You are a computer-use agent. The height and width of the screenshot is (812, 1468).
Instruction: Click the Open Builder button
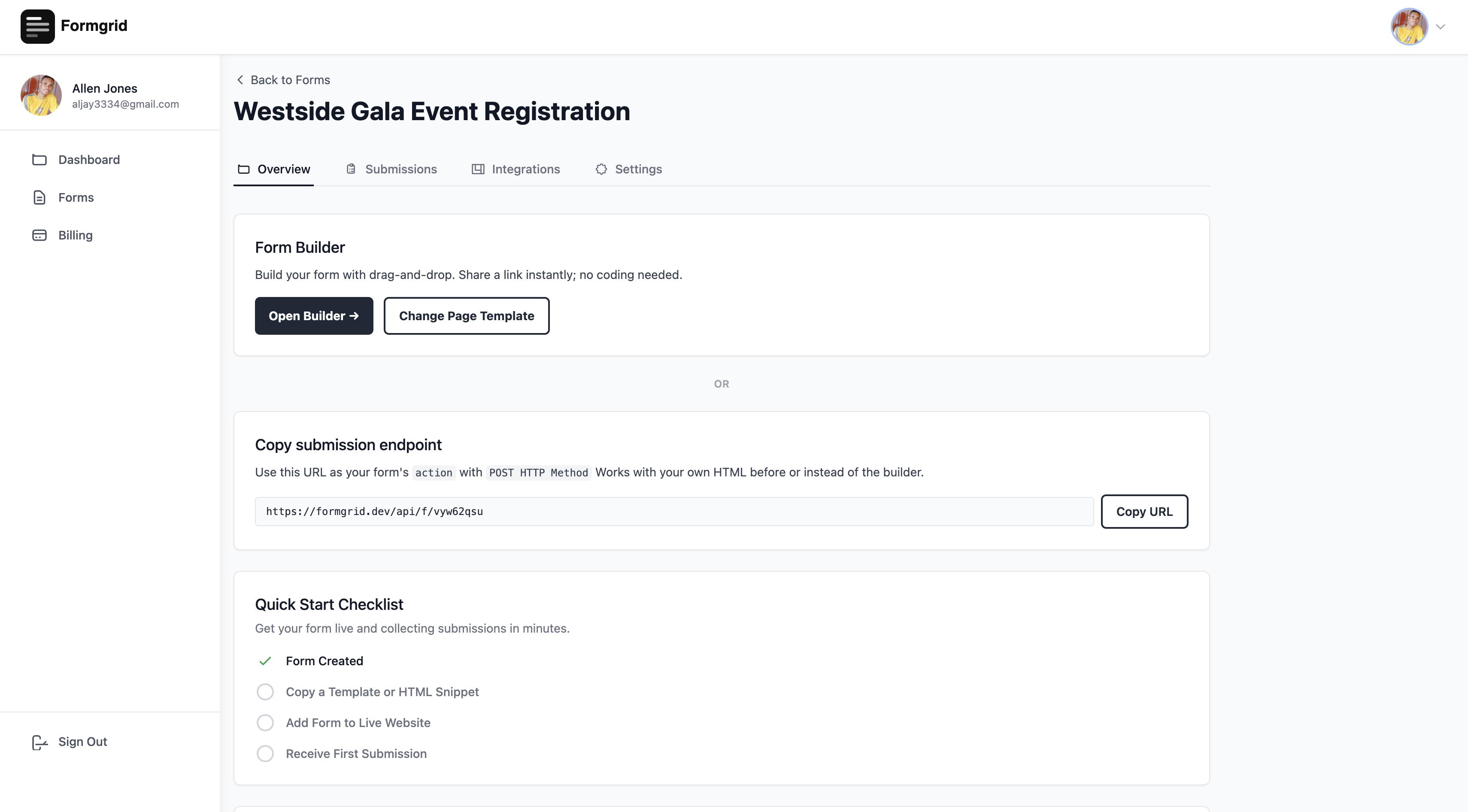[x=313, y=316]
